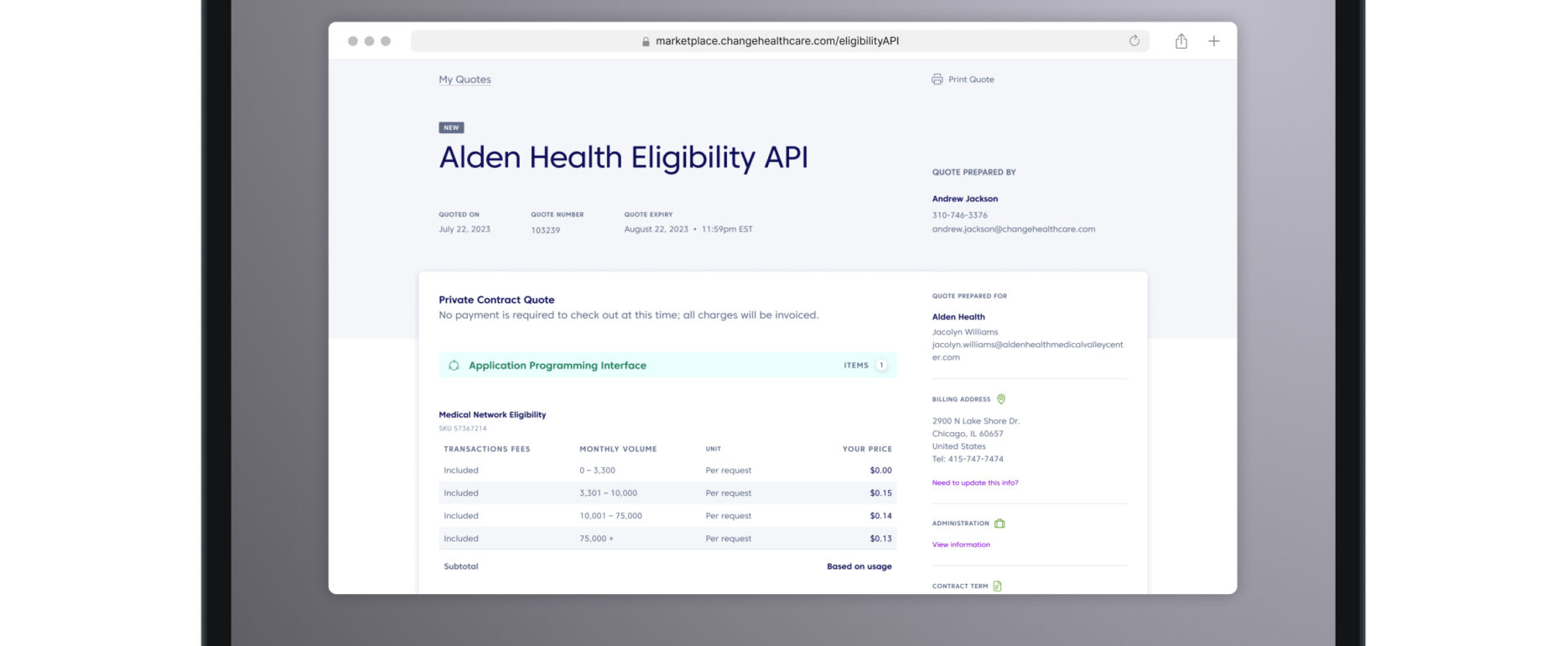Click the Application Programming Interface section icon

pos(454,366)
